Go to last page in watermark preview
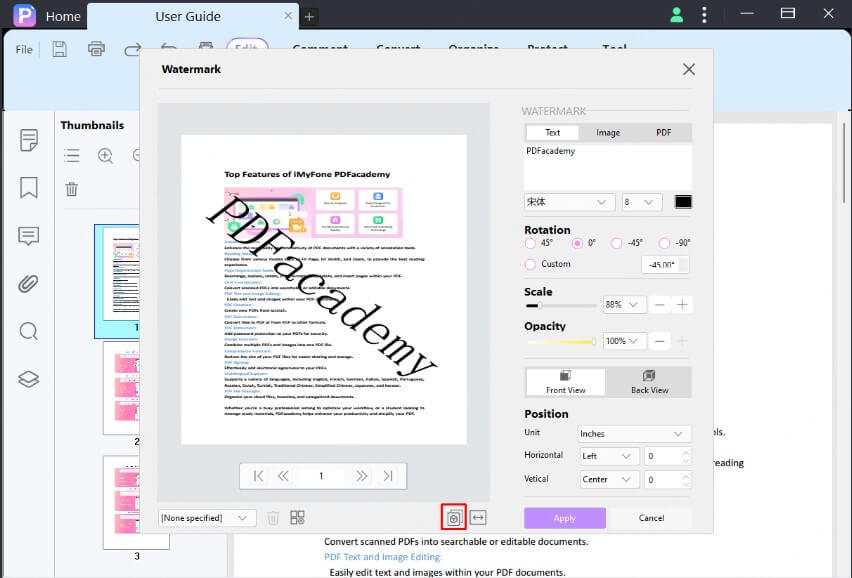The image size is (852, 578). pos(387,476)
